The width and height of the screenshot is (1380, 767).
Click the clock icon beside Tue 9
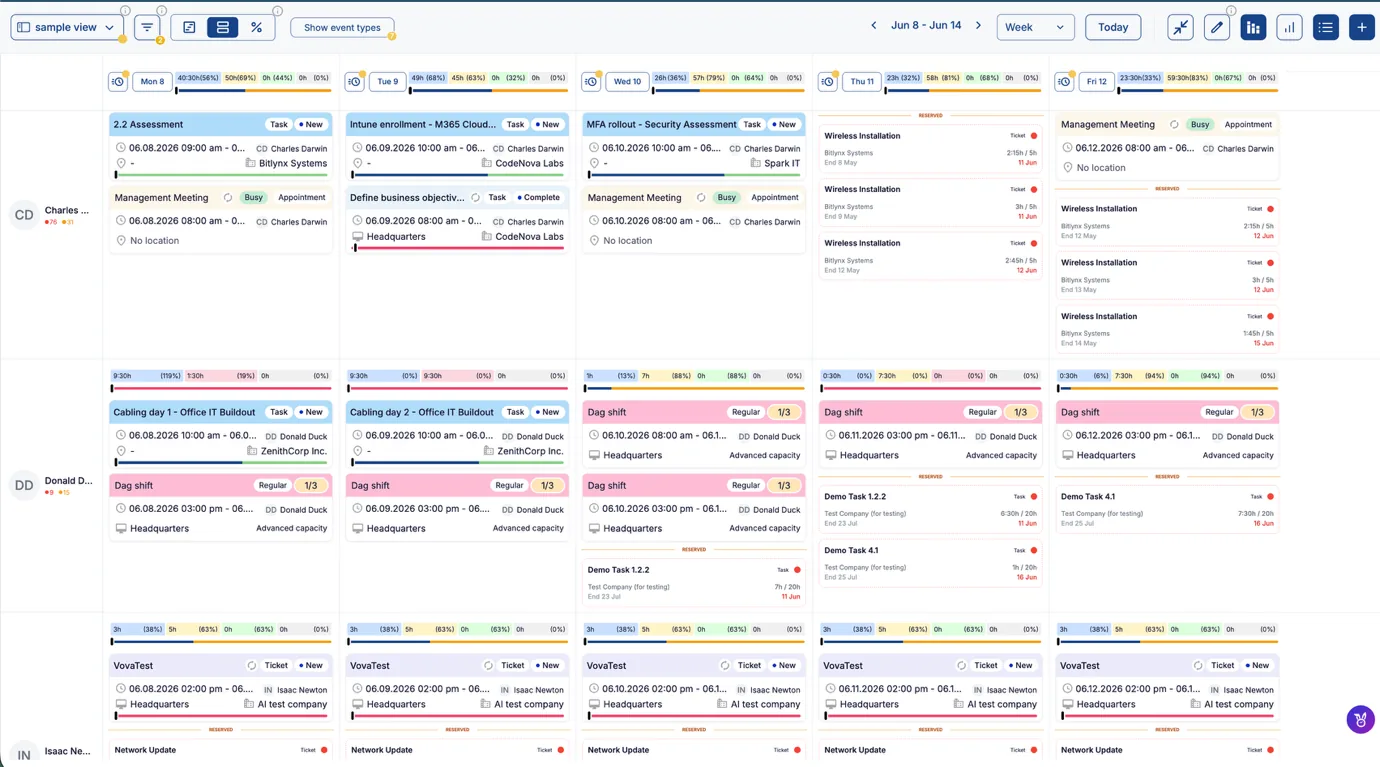[355, 81]
